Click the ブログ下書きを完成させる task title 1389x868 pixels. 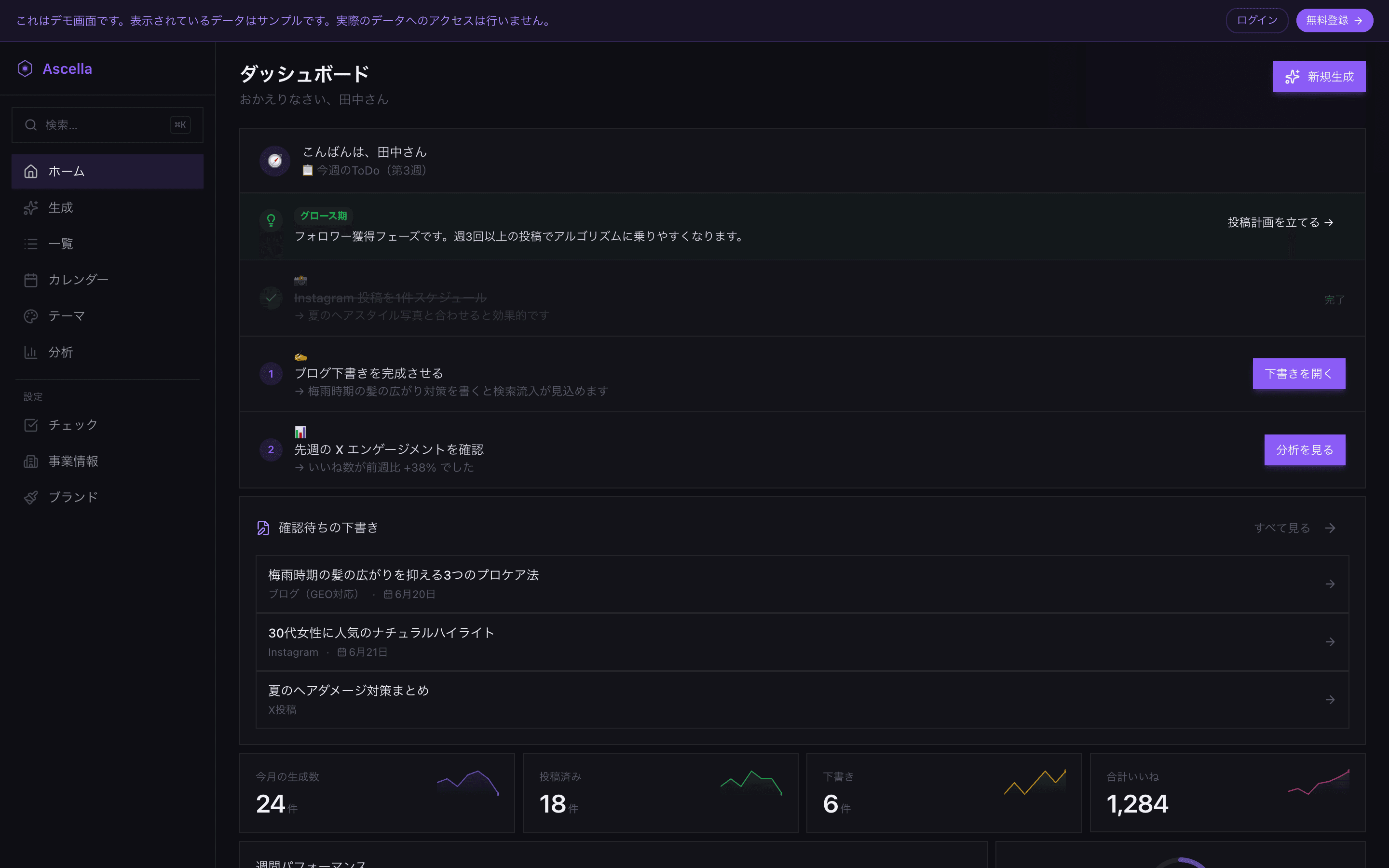(368, 373)
